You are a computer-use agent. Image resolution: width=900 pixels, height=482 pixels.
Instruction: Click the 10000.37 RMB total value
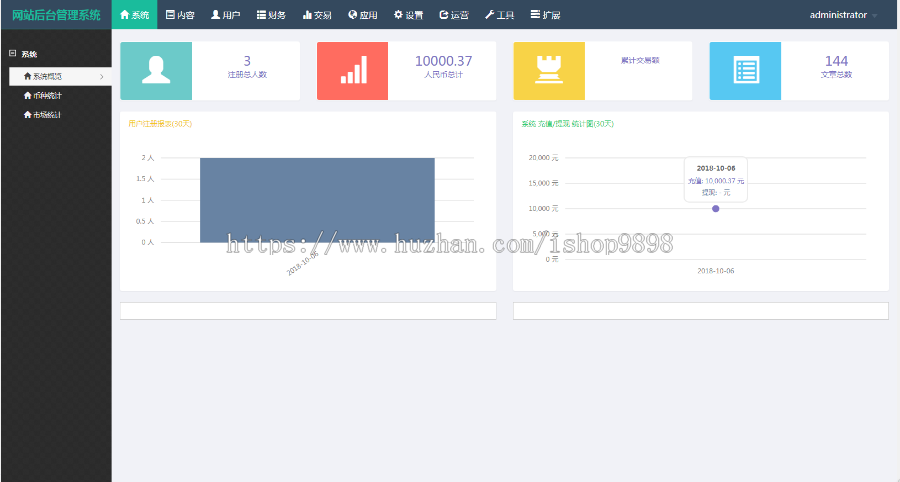tap(444, 61)
